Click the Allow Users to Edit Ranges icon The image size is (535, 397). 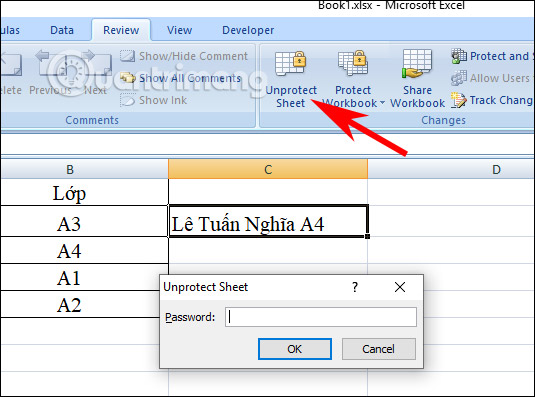pyautogui.click(x=459, y=78)
